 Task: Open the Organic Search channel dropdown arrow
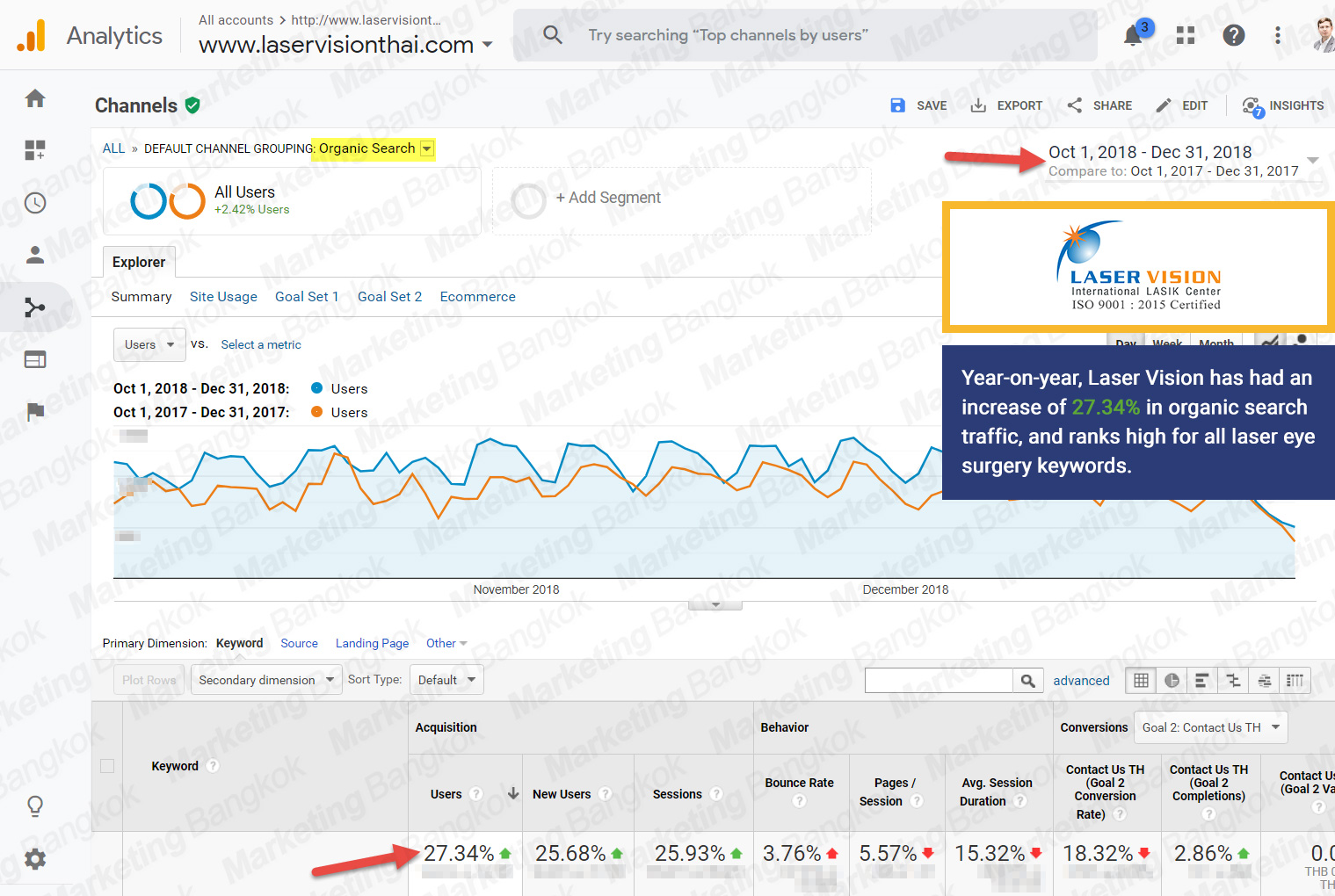pos(427,148)
